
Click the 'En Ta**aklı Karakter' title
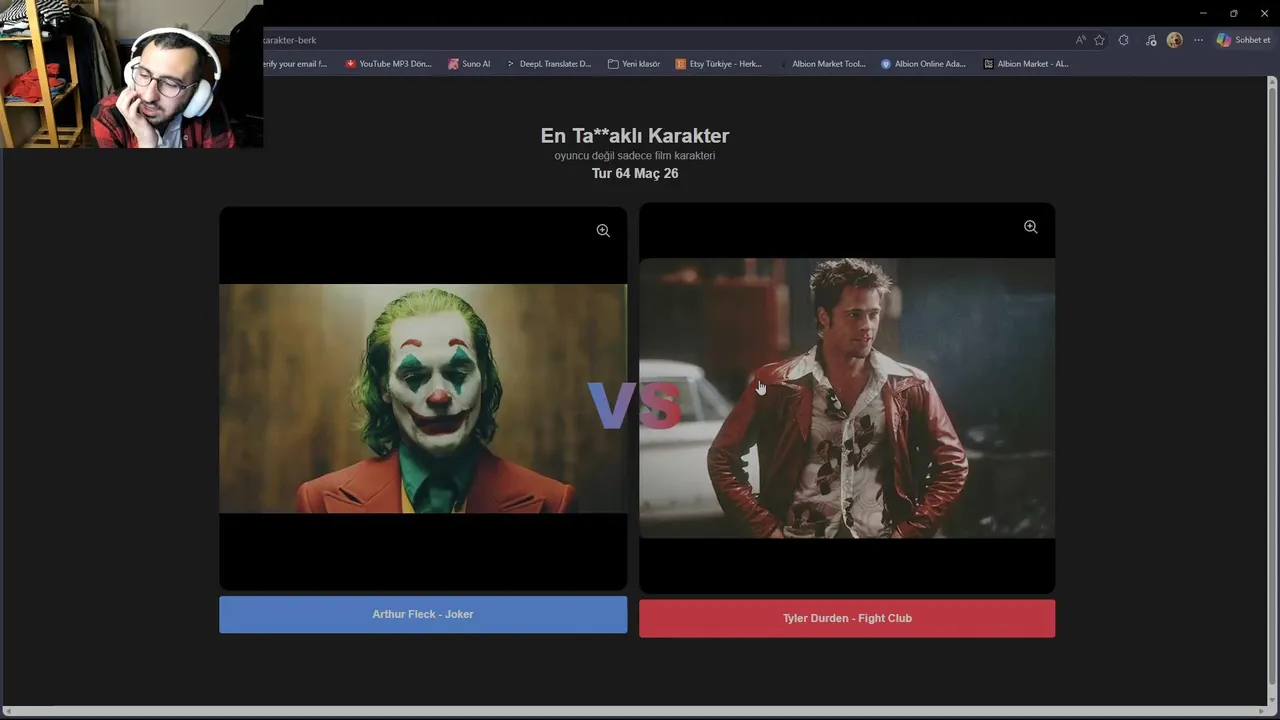[x=635, y=135]
